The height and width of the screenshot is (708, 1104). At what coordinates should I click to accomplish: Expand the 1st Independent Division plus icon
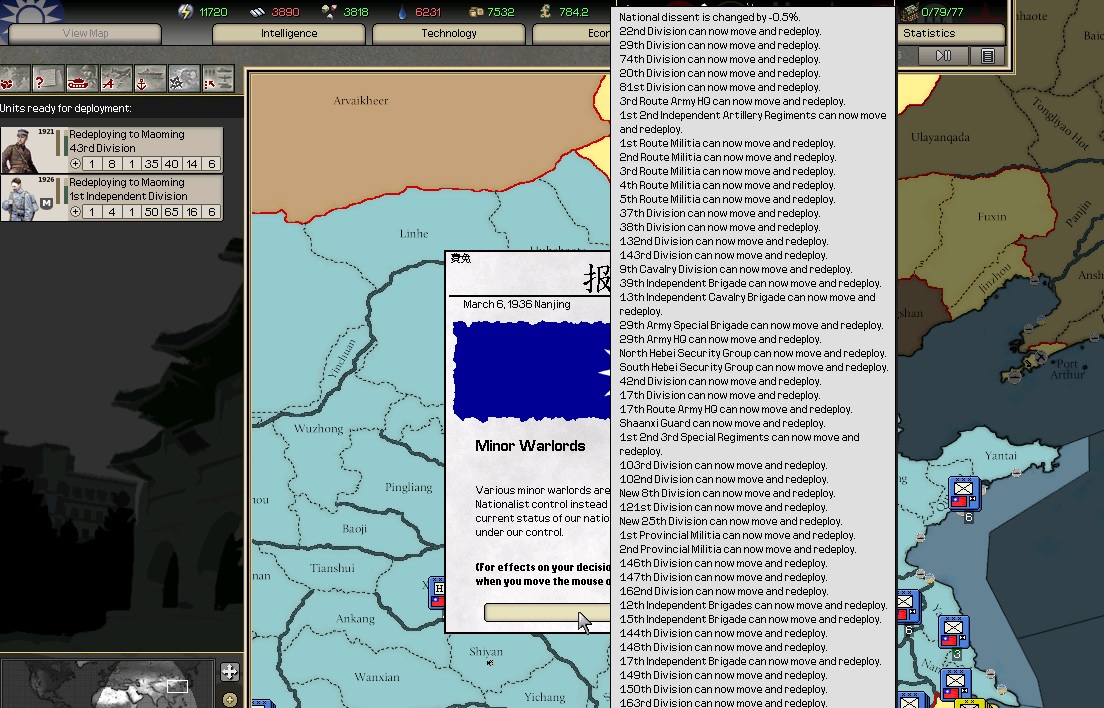(x=75, y=212)
